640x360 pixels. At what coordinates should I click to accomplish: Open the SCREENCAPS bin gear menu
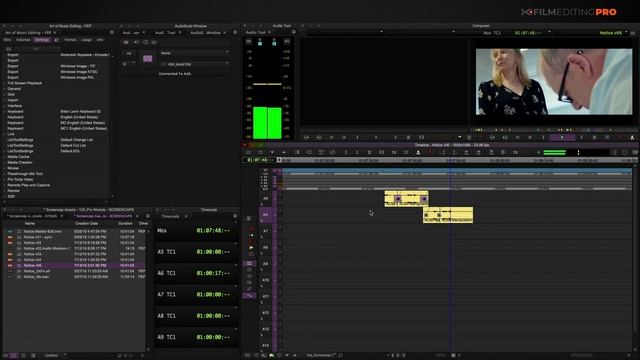click(148, 216)
